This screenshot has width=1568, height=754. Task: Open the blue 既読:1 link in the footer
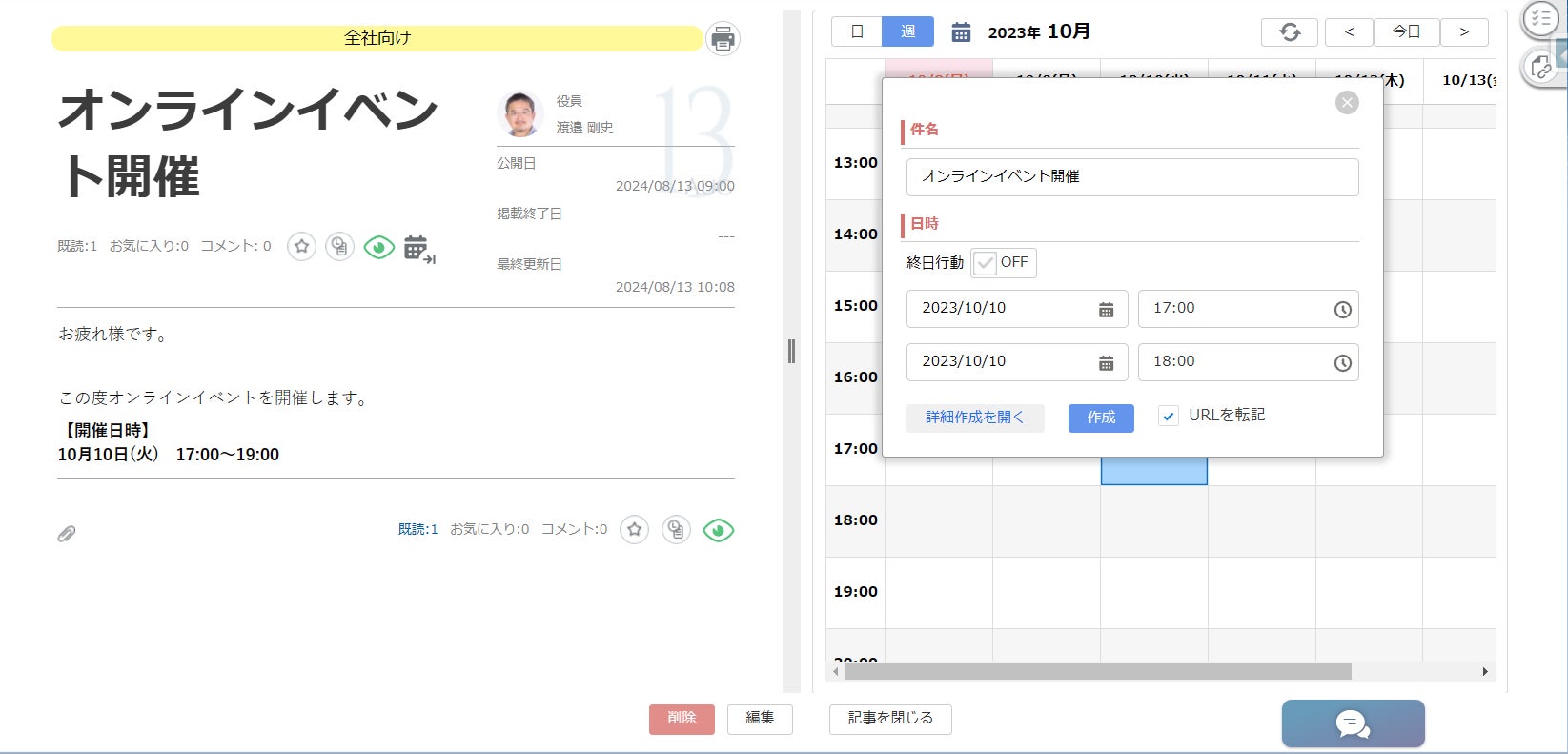(x=417, y=529)
